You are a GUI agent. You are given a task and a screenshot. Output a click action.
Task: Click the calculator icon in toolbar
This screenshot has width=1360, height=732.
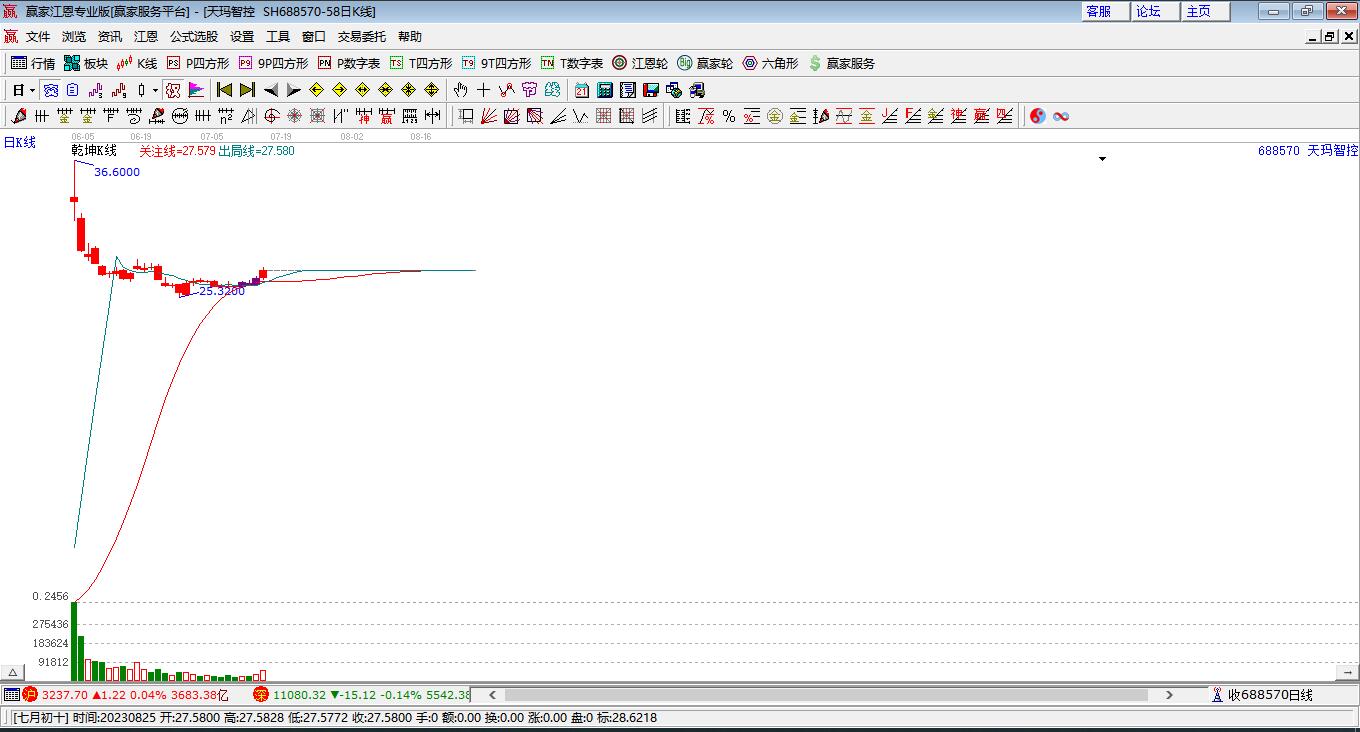click(604, 90)
